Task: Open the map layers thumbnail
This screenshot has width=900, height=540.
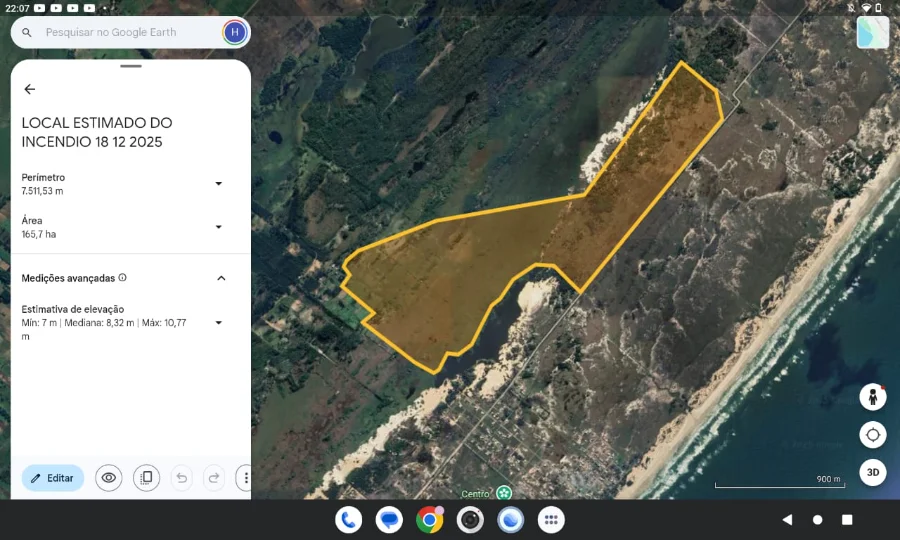Action: pyautogui.click(x=872, y=32)
